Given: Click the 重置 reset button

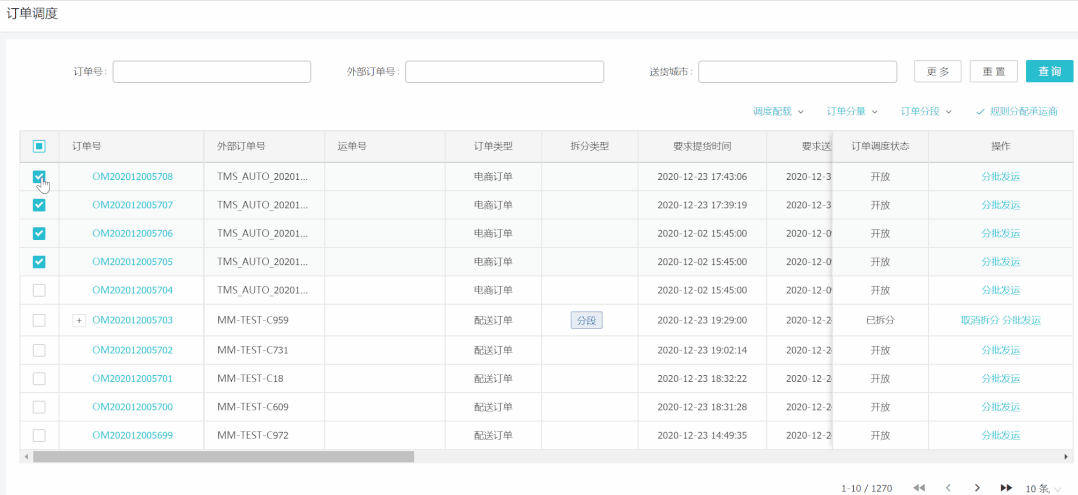Looking at the screenshot, I should (x=993, y=71).
